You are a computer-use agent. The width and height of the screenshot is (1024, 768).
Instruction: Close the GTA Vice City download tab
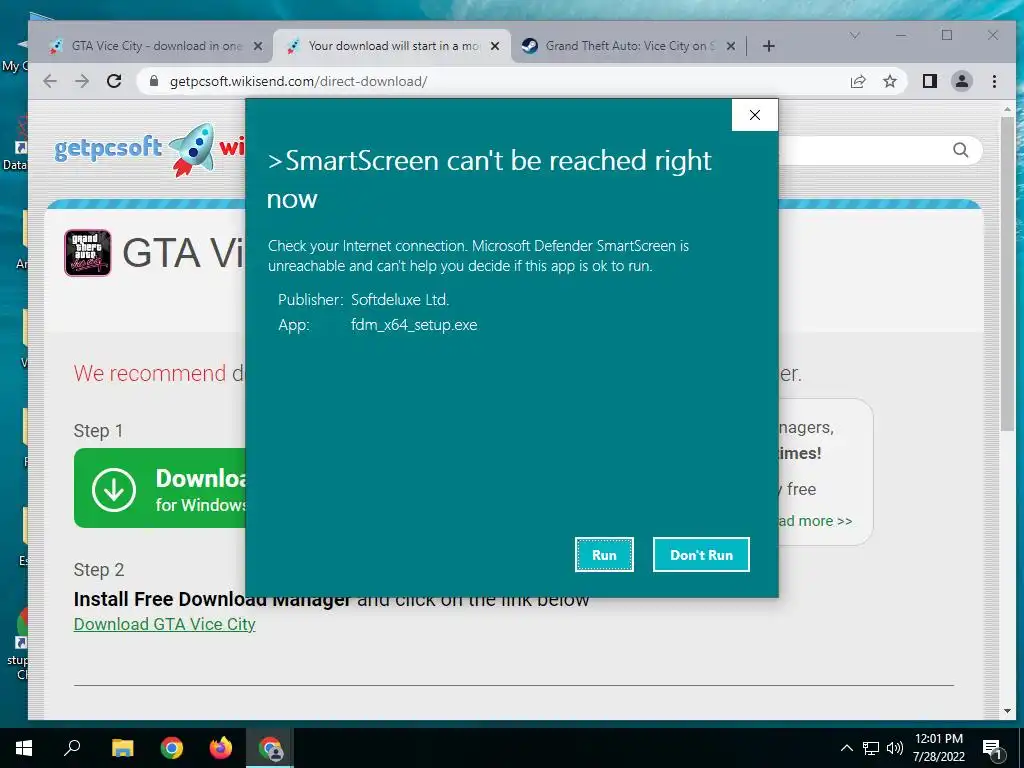pos(258,46)
